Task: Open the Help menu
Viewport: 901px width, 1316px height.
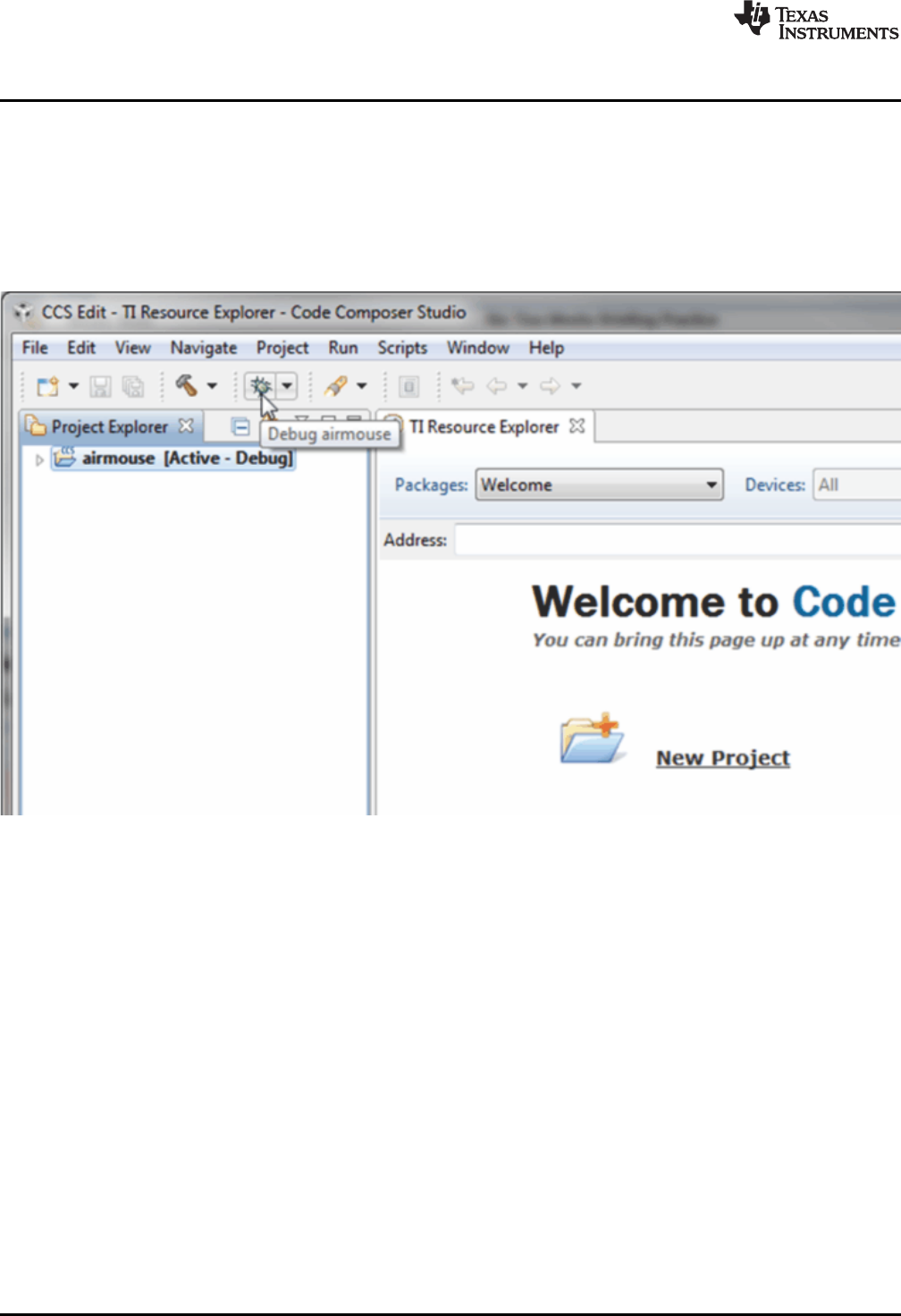Action: pos(546,348)
